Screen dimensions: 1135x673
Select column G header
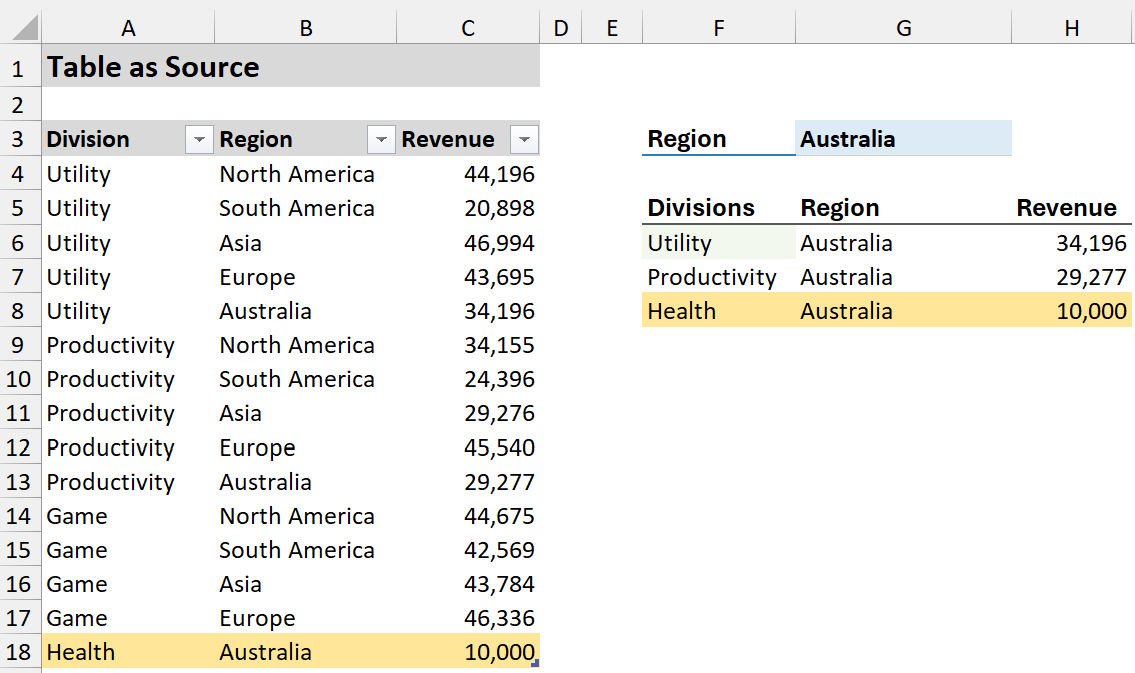(x=903, y=29)
